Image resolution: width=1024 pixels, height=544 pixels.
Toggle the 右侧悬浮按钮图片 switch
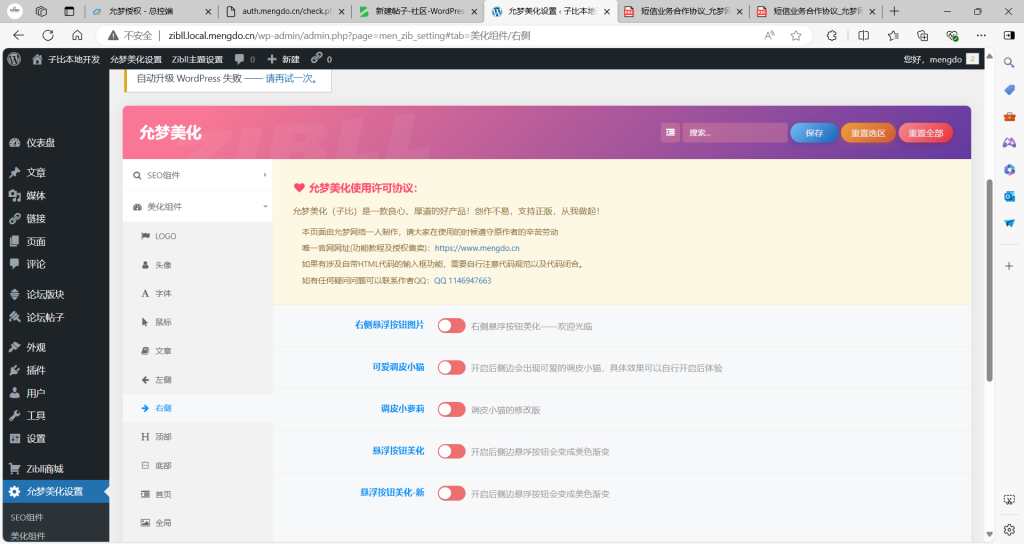tap(451, 326)
